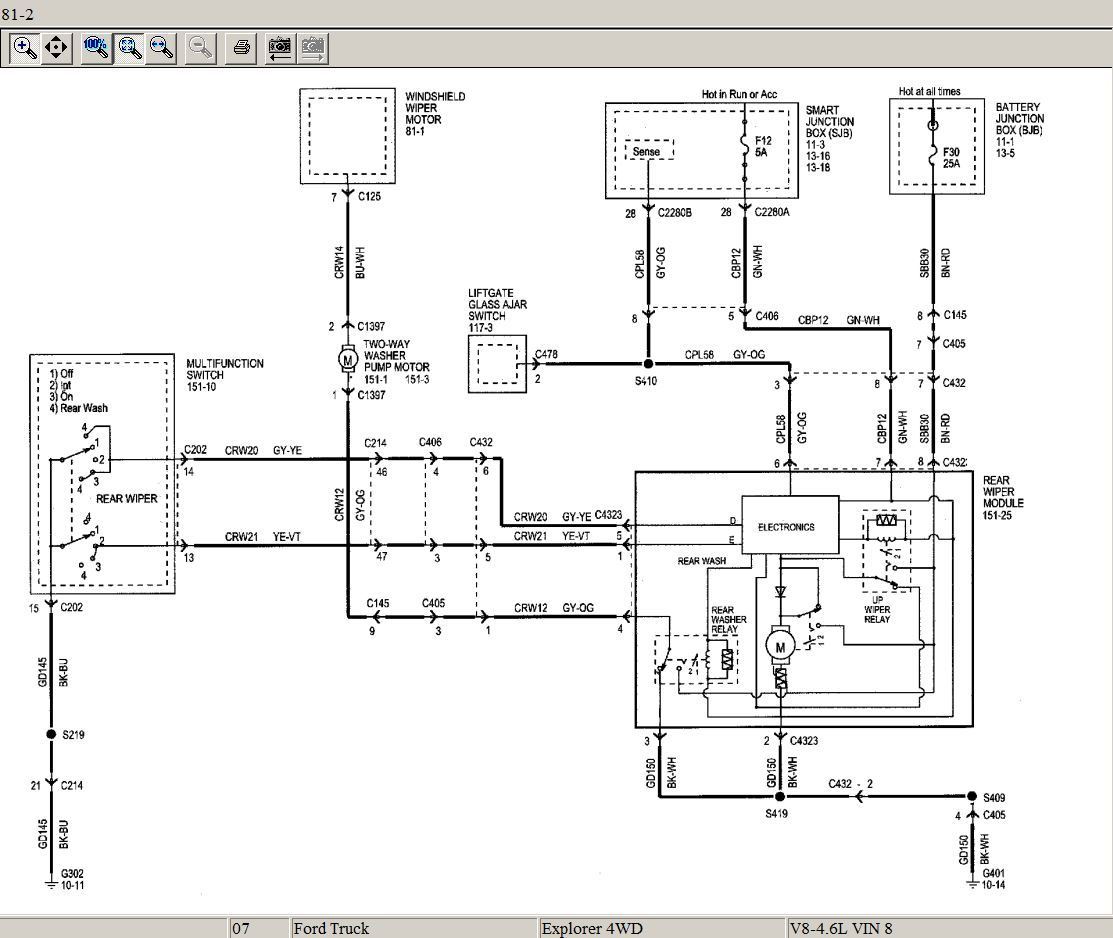Print the wiring diagram
Viewport: 1113px width, 938px height.
(x=241, y=47)
